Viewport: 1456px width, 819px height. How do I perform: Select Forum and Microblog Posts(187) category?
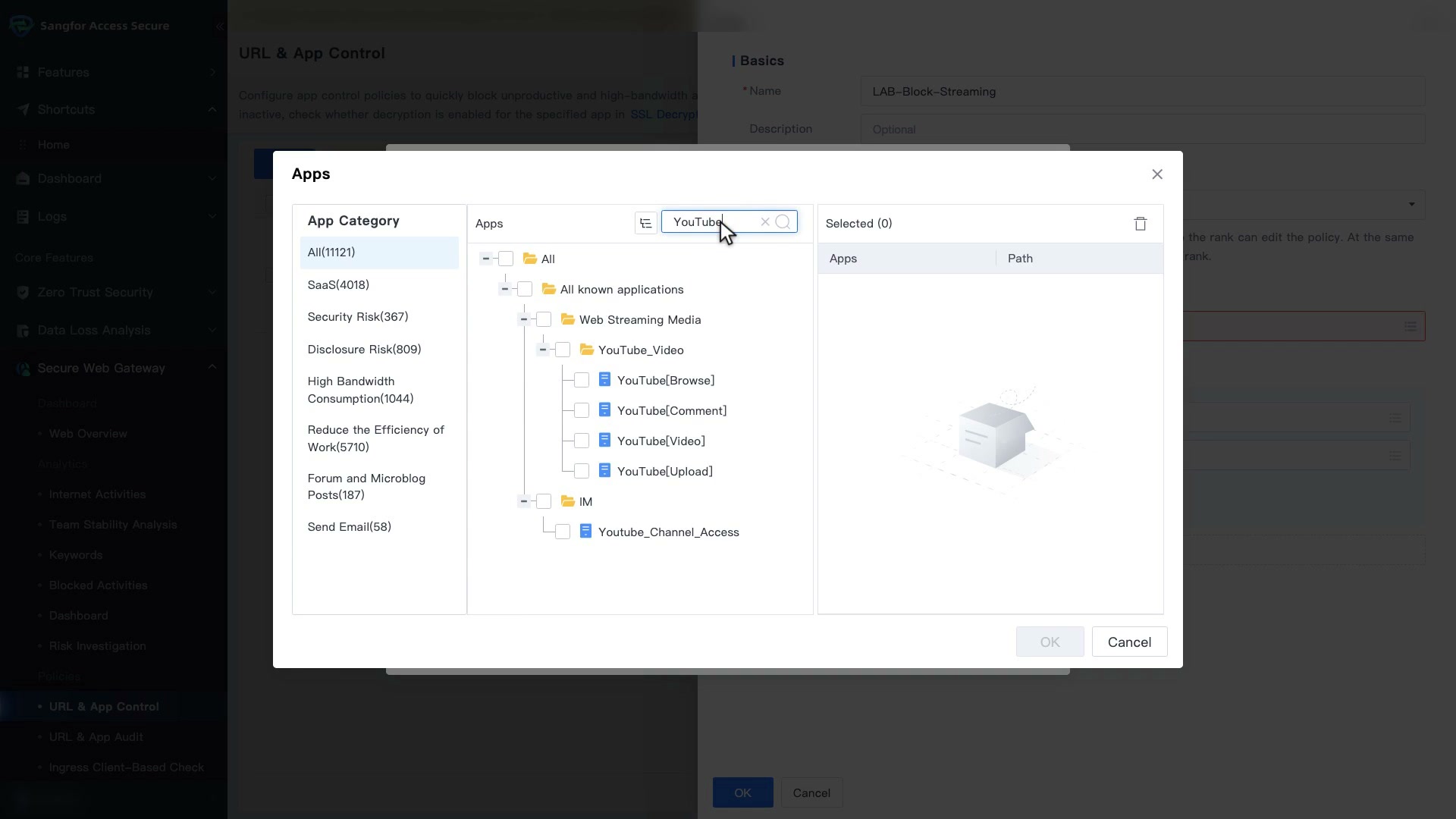pyautogui.click(x=379, y=487)
